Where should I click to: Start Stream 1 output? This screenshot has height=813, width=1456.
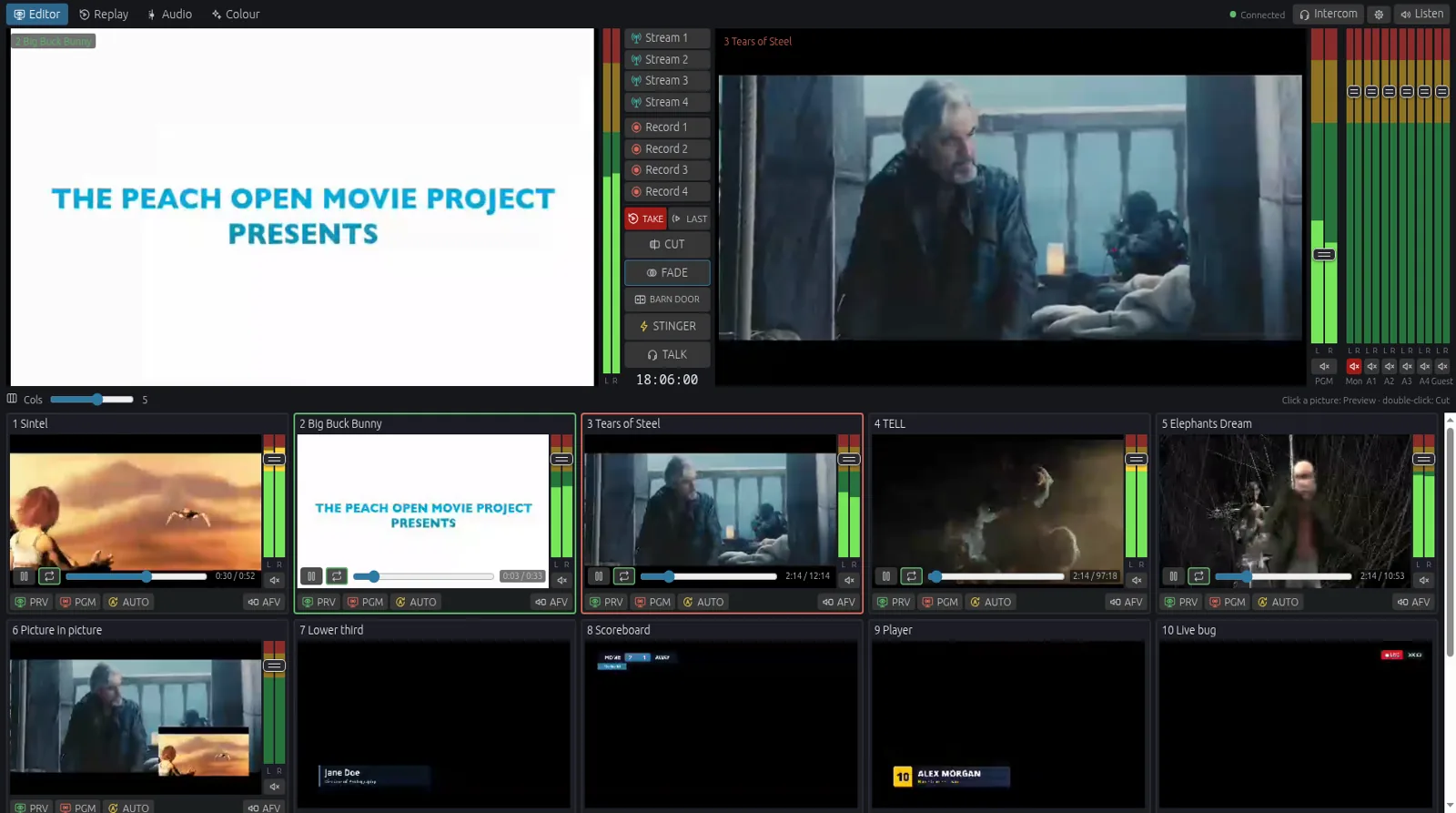pyautogui.click(x=667, y=38)
